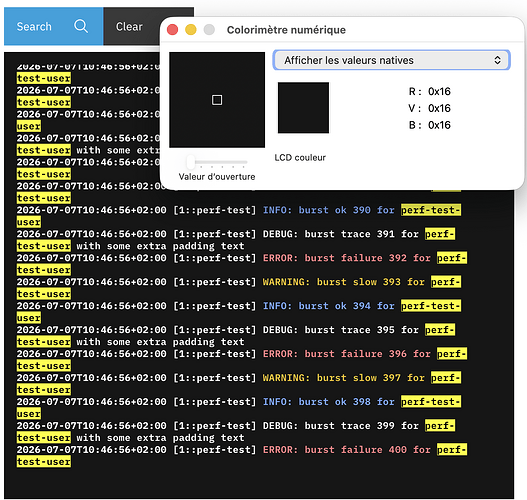Click the magnifying glass search icon
Screen dimensions: 527x500
click(81, 26)
